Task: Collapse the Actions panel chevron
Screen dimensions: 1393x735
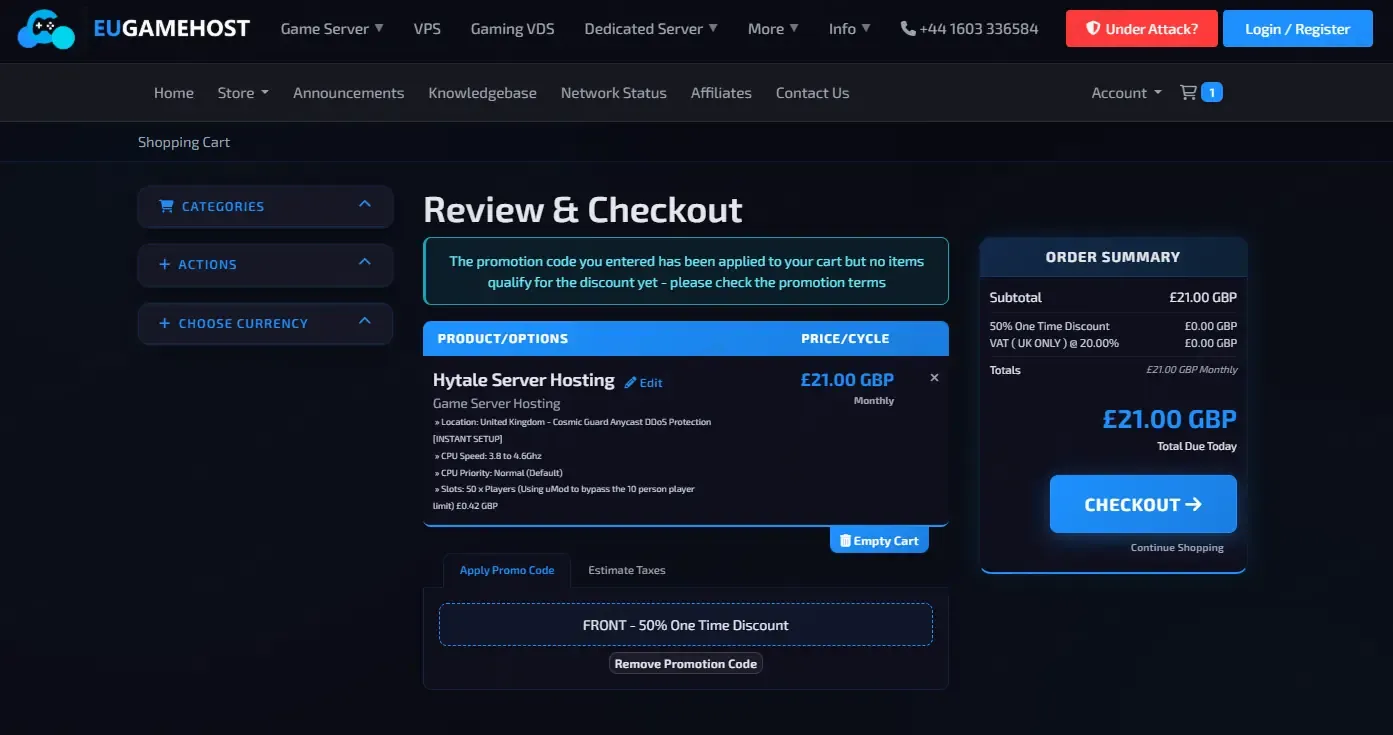Action: tap(365, 263)
